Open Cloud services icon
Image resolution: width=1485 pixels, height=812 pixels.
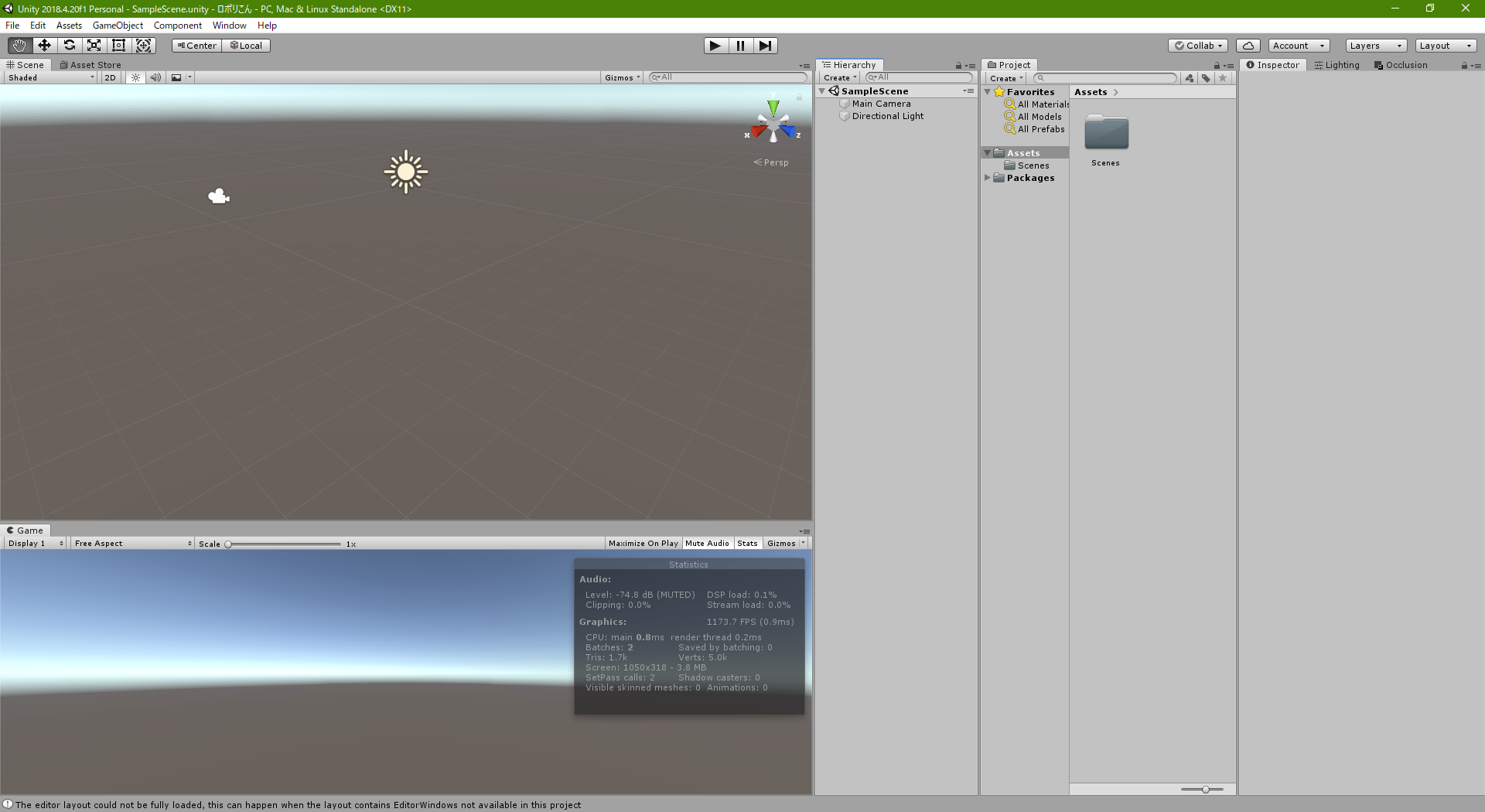pos(1248,46)
